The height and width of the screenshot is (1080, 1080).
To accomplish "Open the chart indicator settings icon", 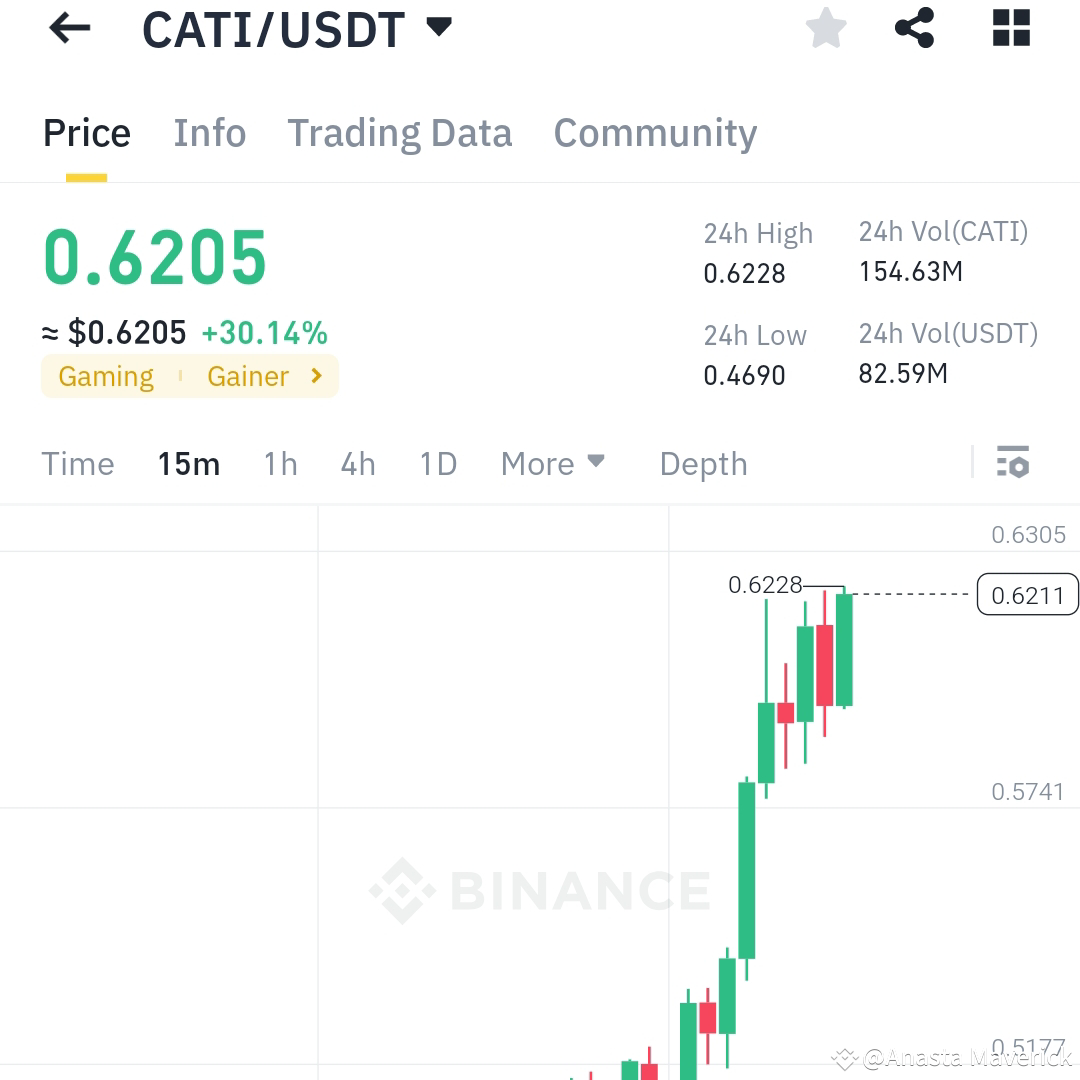I will coord(1013,463).
